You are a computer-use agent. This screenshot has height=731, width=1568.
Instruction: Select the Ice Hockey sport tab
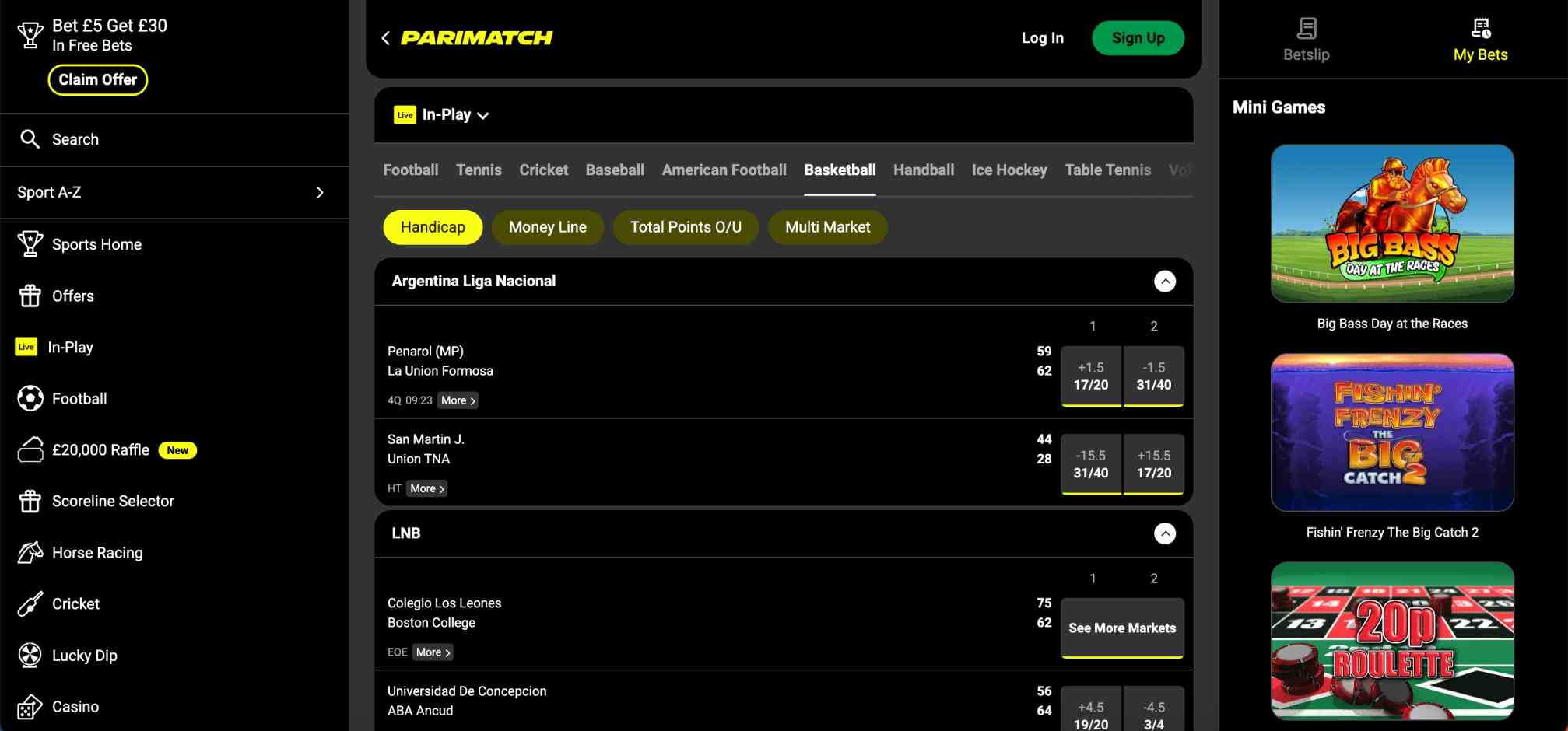pos(1009,170)
